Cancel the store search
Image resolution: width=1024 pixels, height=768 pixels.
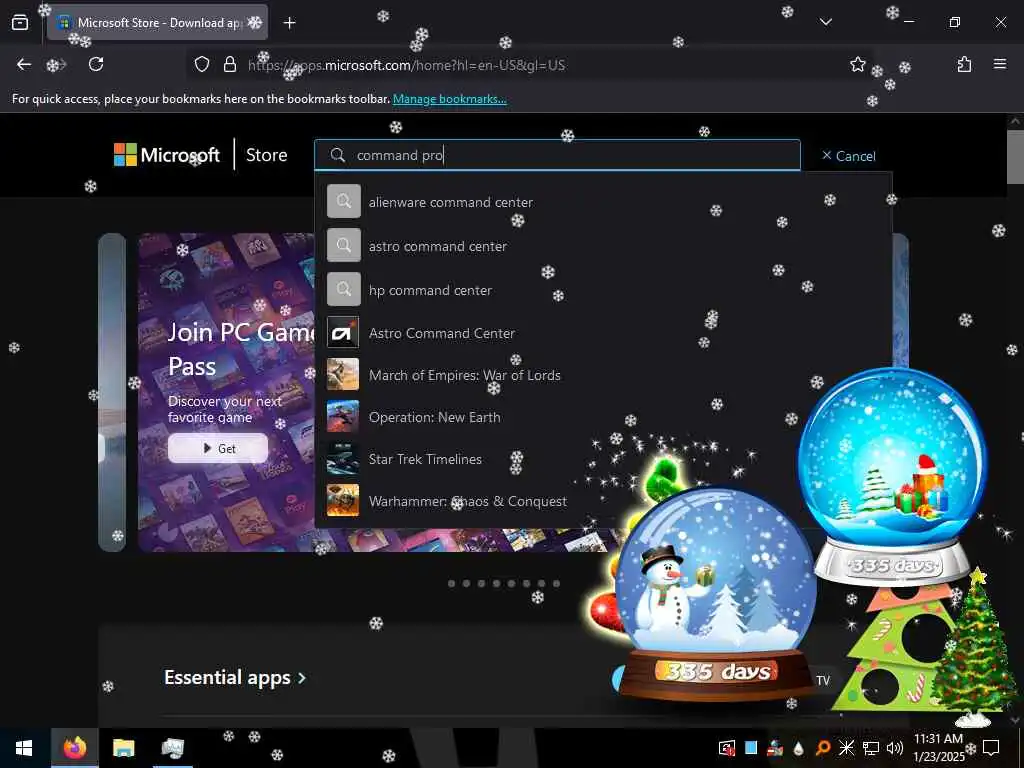tap(848, 155)
